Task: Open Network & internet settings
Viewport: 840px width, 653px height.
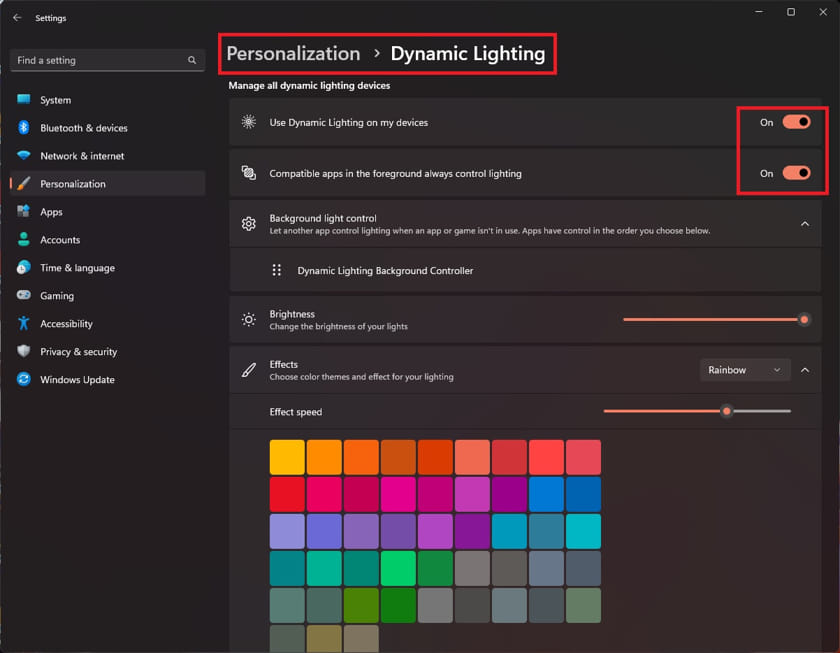Action: 107,155
